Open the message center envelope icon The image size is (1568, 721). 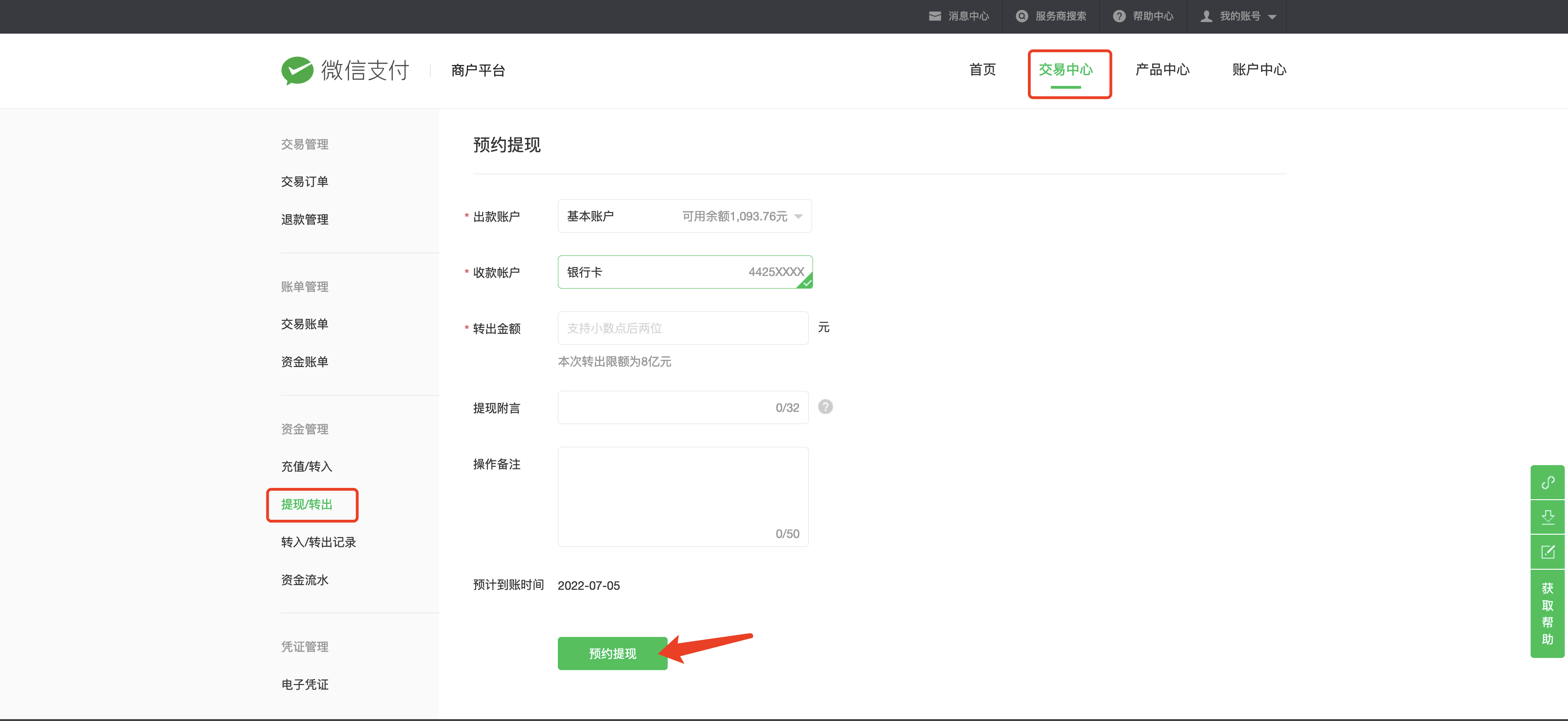(934, 16)
